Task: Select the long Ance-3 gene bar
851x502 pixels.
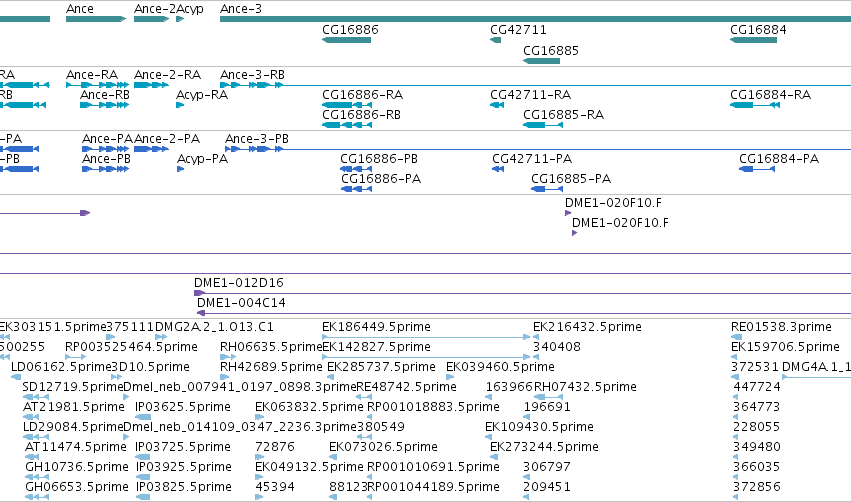Action: 535,19
